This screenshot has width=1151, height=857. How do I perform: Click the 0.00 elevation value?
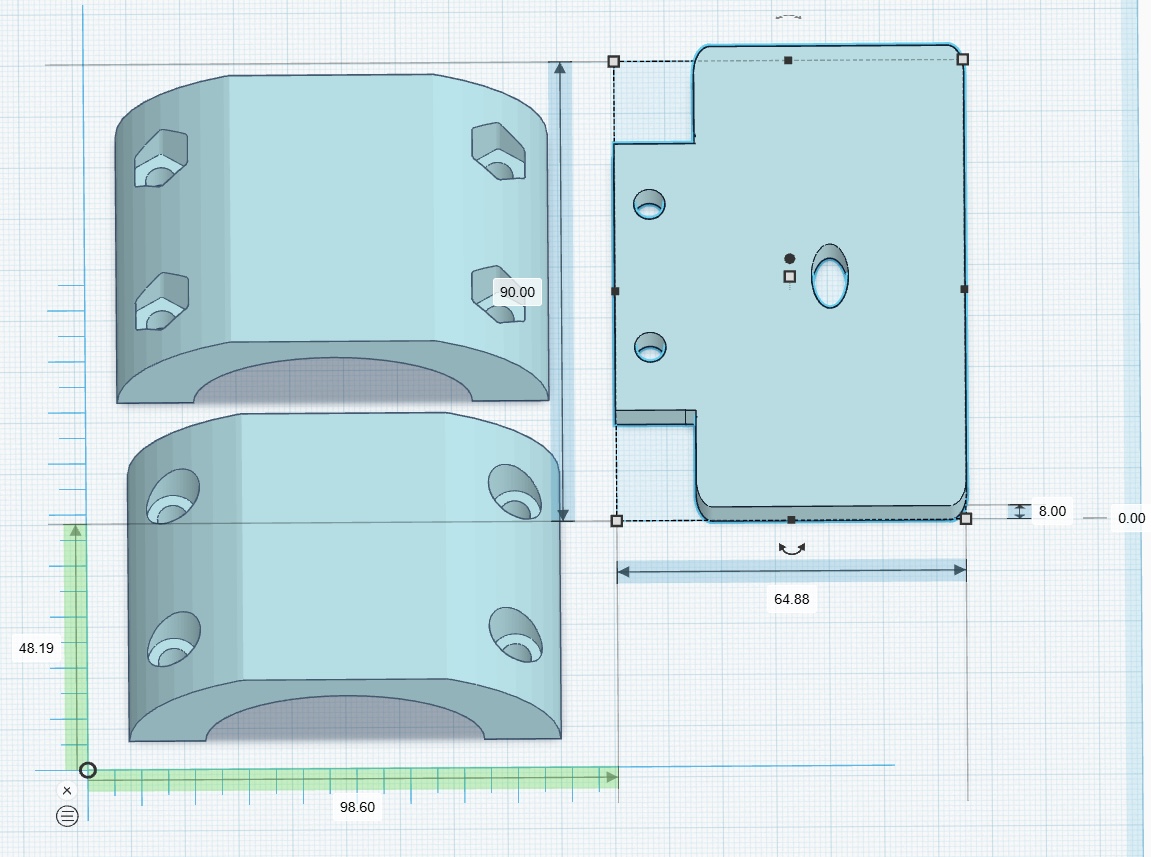[x=1131, y=518]
